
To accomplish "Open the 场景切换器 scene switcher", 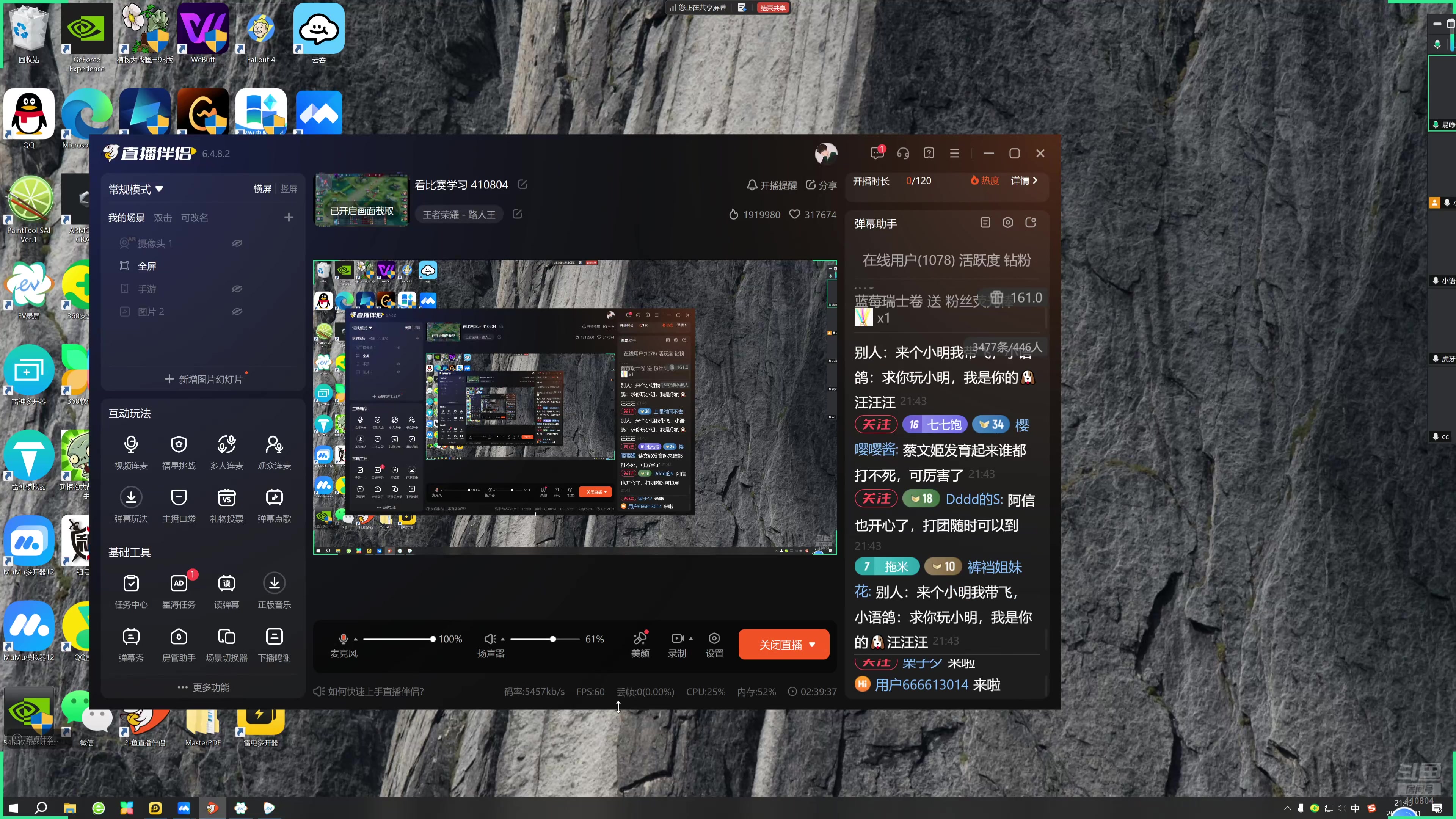I will (x=226, y=644).
